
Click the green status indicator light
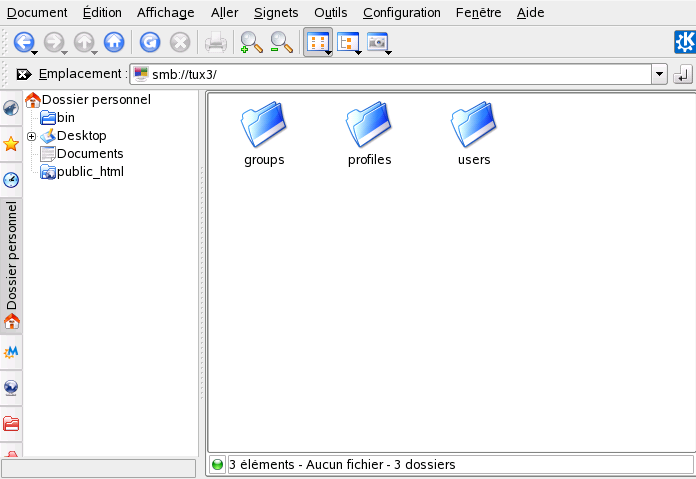218,464
